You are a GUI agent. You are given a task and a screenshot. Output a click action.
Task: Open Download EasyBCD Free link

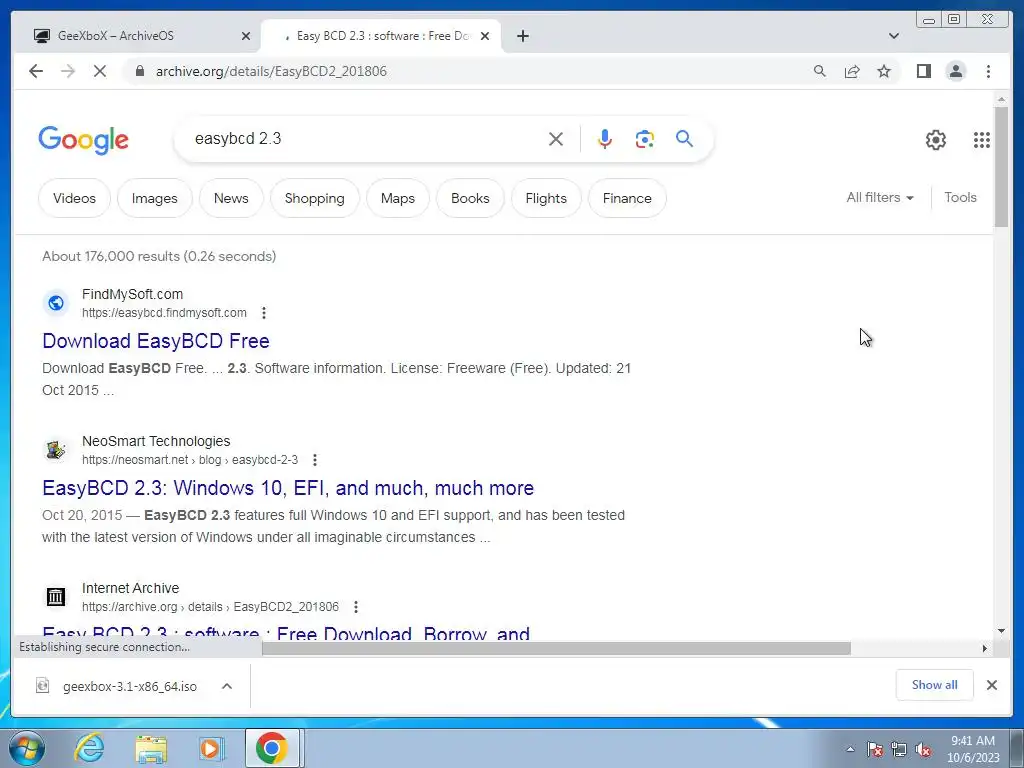coord(156,341)
